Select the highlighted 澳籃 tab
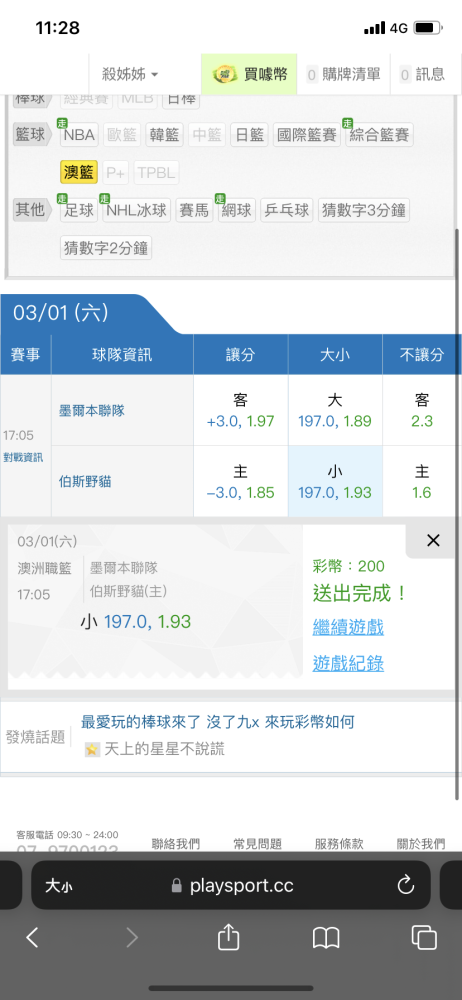 pyautogui.click(x=79, y=172)
